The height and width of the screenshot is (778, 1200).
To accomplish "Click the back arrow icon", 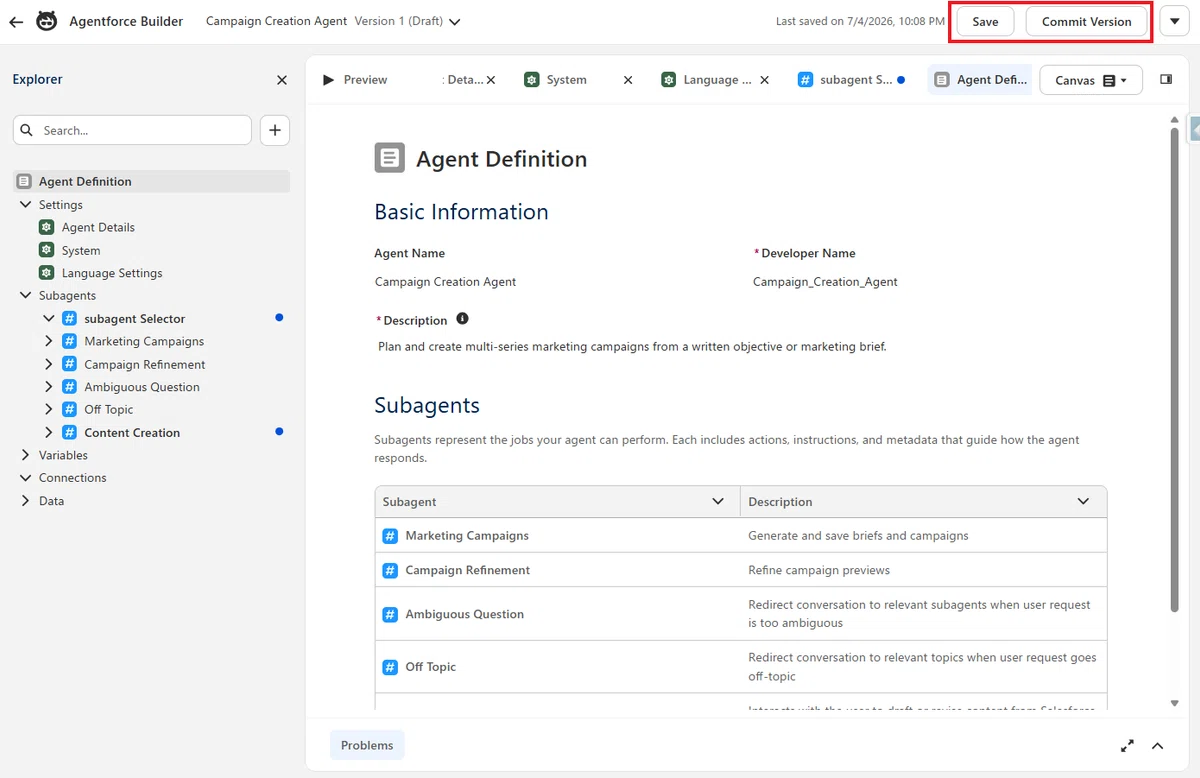I will (x=16, y=21).
